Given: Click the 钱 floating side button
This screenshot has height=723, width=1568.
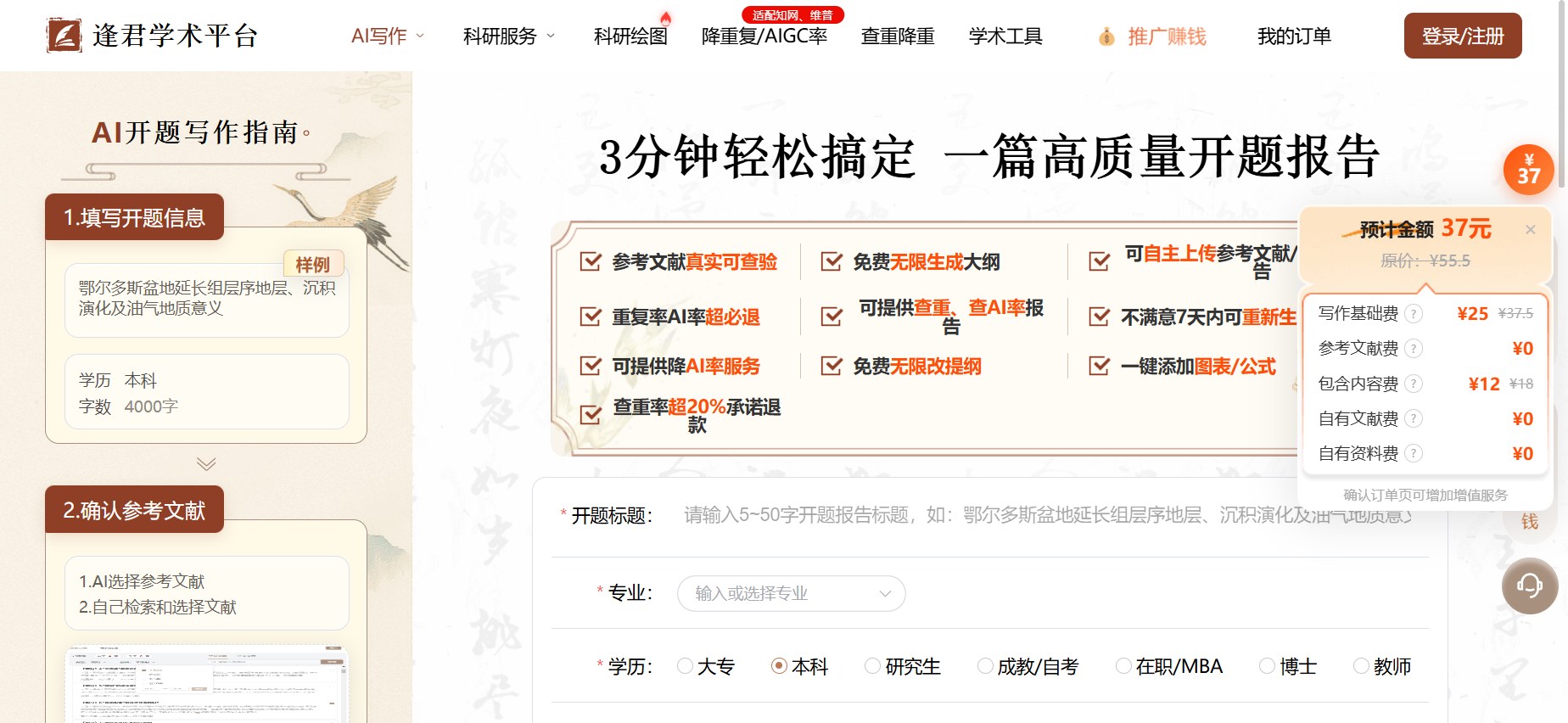Looking at the screenshot, I should [1529, 521].
